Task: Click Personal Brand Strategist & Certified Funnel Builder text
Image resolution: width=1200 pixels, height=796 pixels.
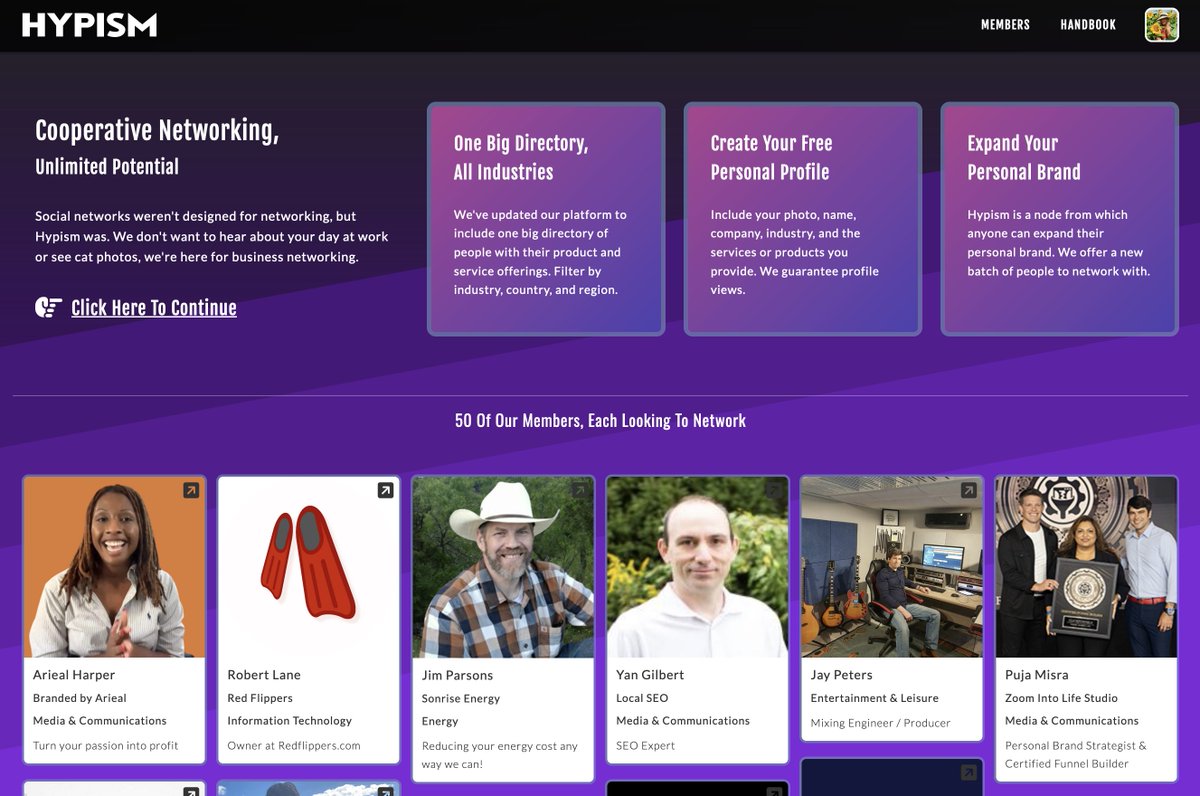Action: click(1076, 754)
